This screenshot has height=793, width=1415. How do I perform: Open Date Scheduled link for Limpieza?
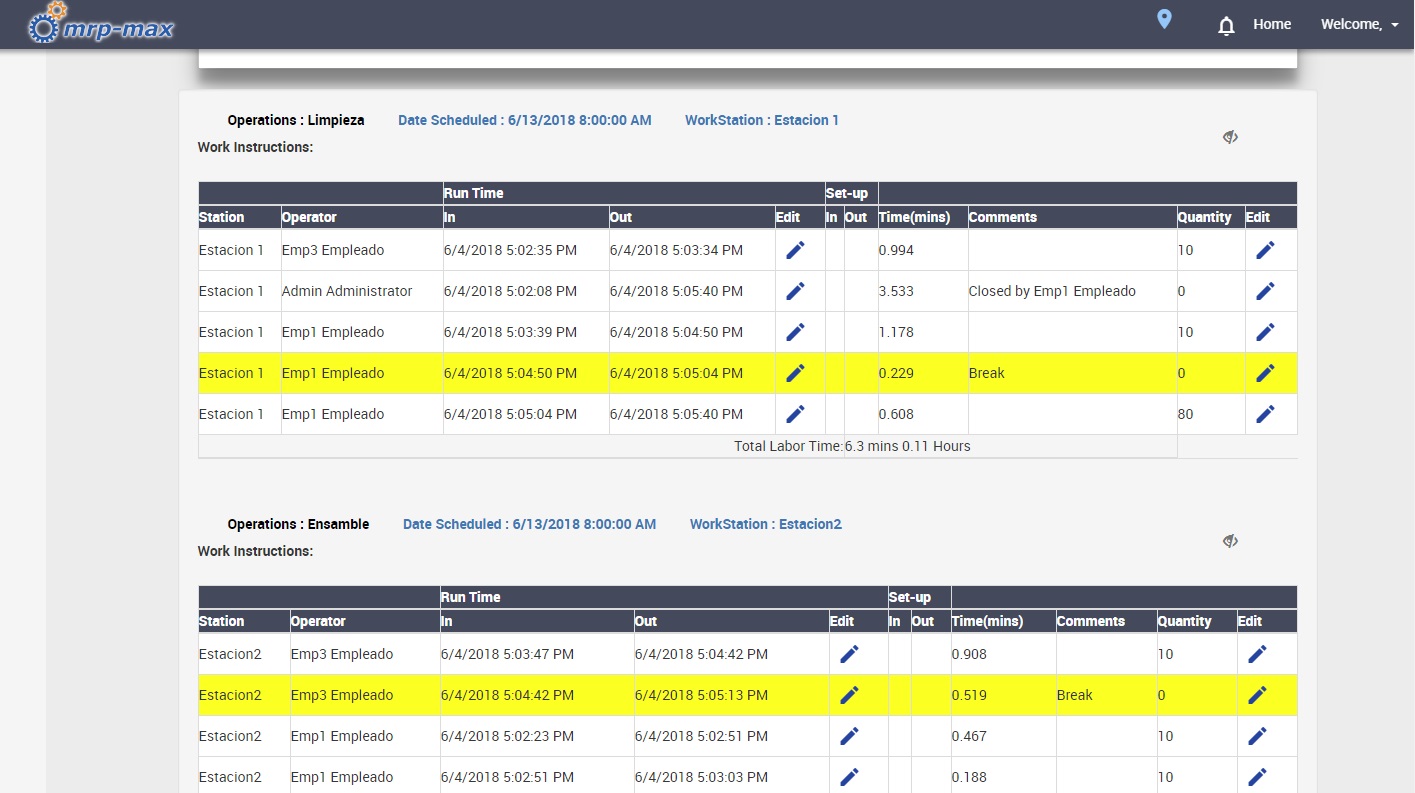[x=525, y=120]
